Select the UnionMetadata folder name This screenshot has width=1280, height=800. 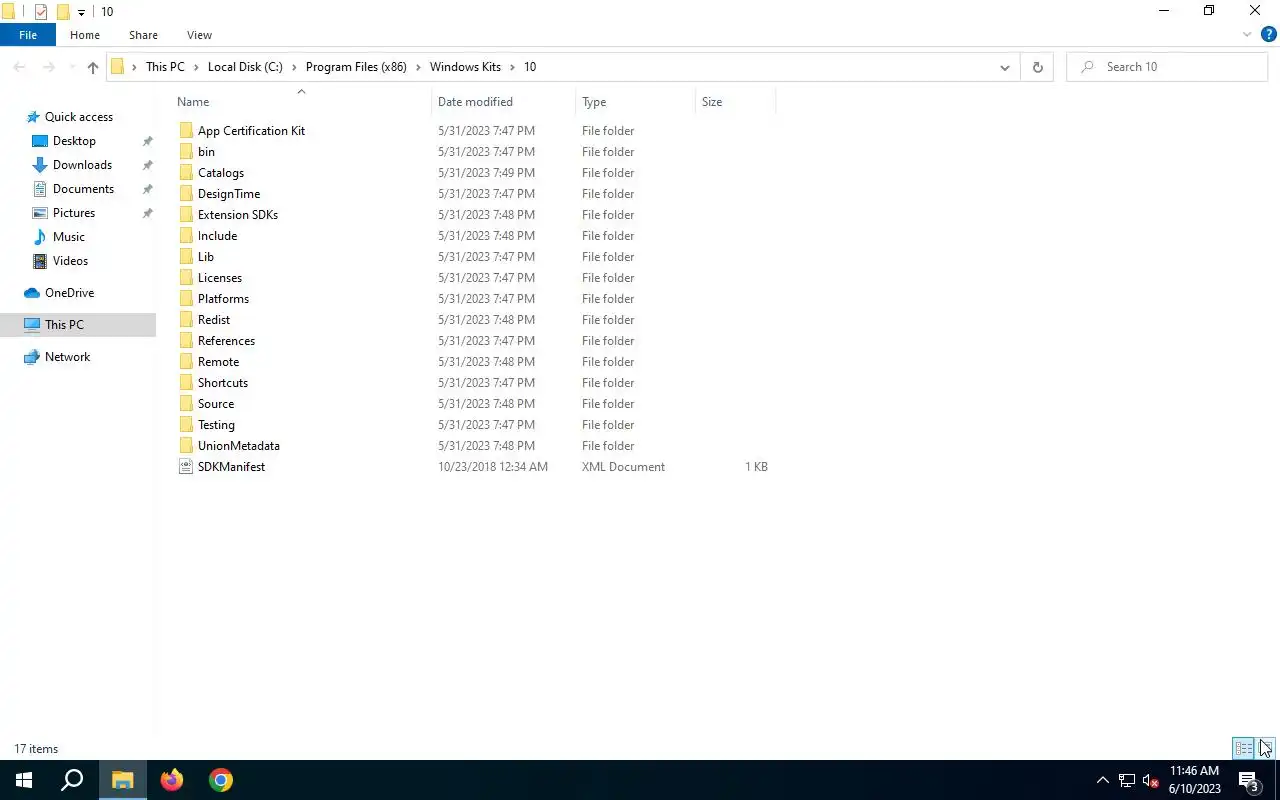tap(239, 446)
